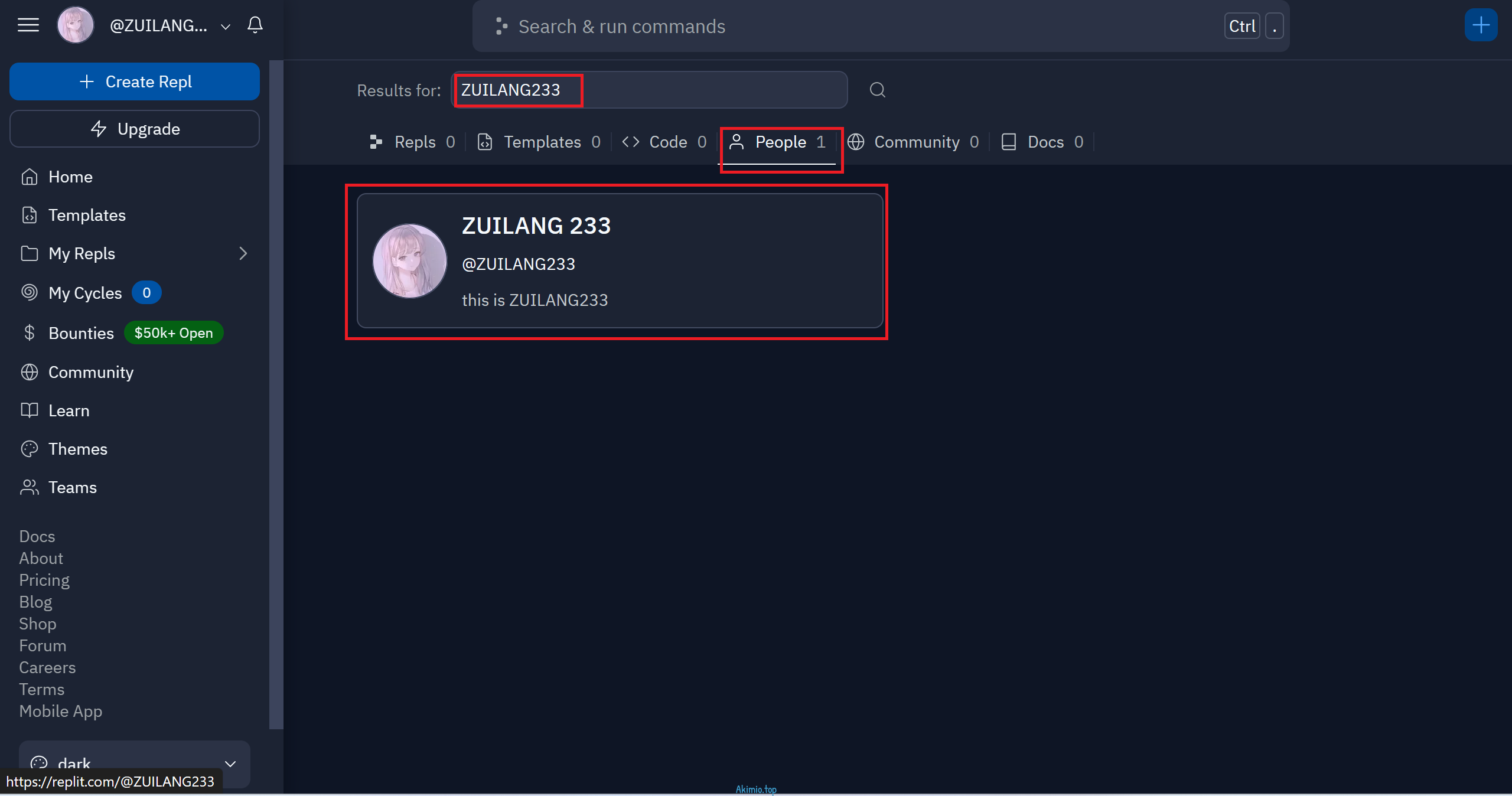1512x796 pixels.
Task: Expand the account dropdown next to username
Action: (225, 27)
